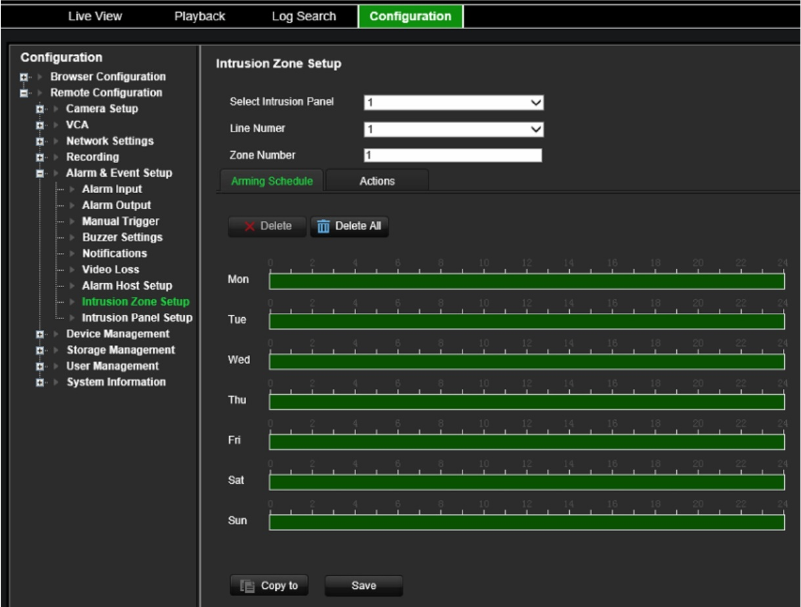Select Intrusion Panel Setup in the tree
The image size is (801, 607).
(137, 318)
